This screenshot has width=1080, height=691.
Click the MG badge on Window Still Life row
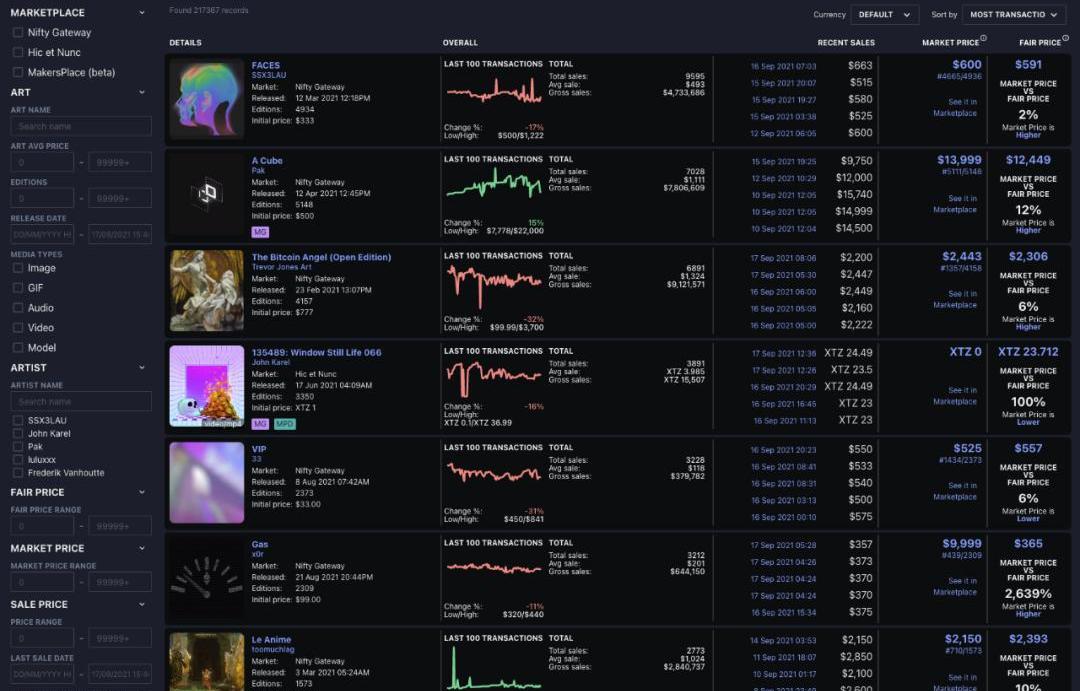[260, 424]
